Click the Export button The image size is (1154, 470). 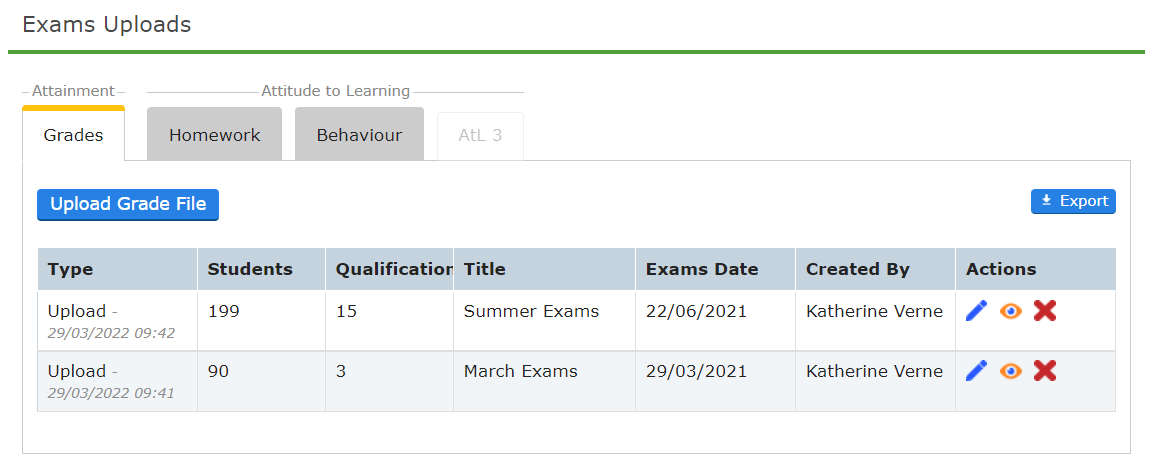click(1073, 201)
